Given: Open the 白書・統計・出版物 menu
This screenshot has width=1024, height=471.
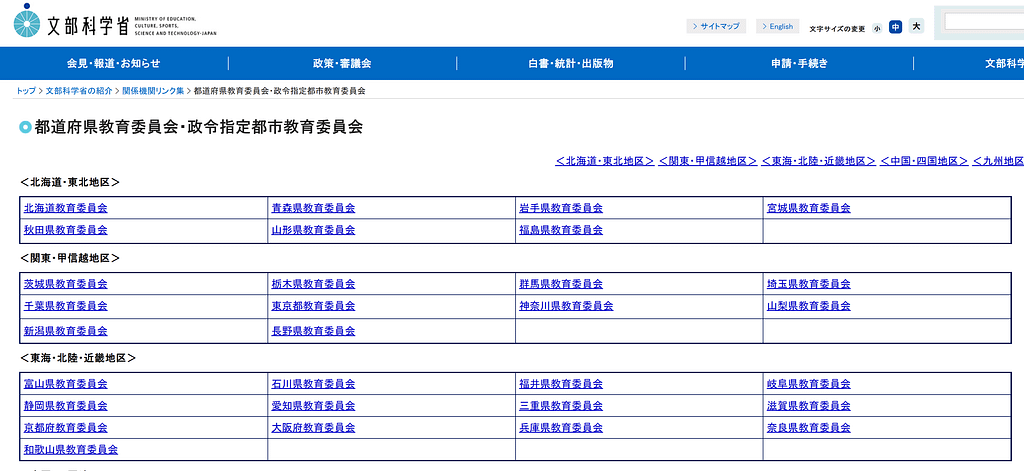Looking at the screenshot, I should 571,63.
